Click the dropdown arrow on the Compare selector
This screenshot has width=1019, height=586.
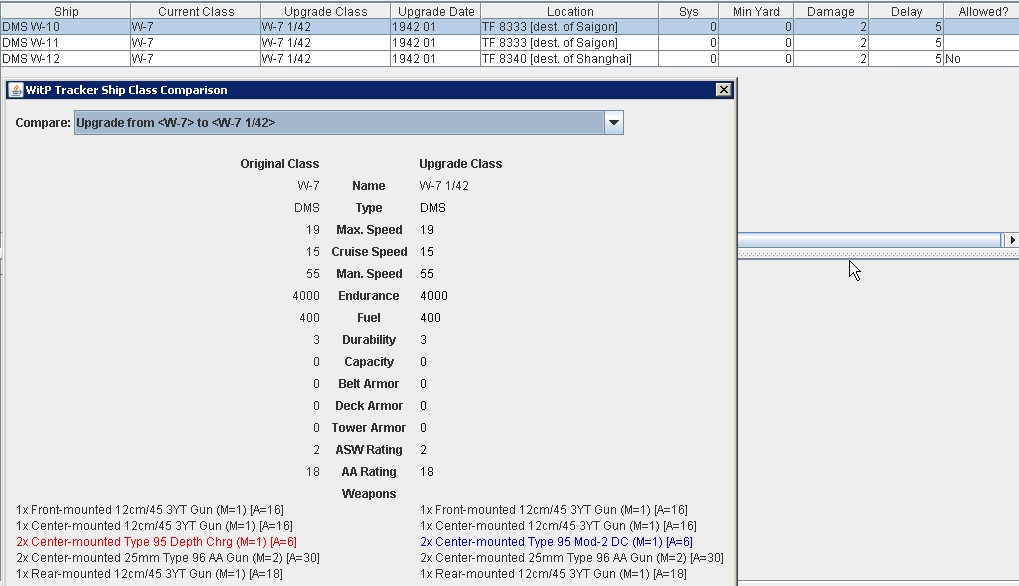click(613, 122)
